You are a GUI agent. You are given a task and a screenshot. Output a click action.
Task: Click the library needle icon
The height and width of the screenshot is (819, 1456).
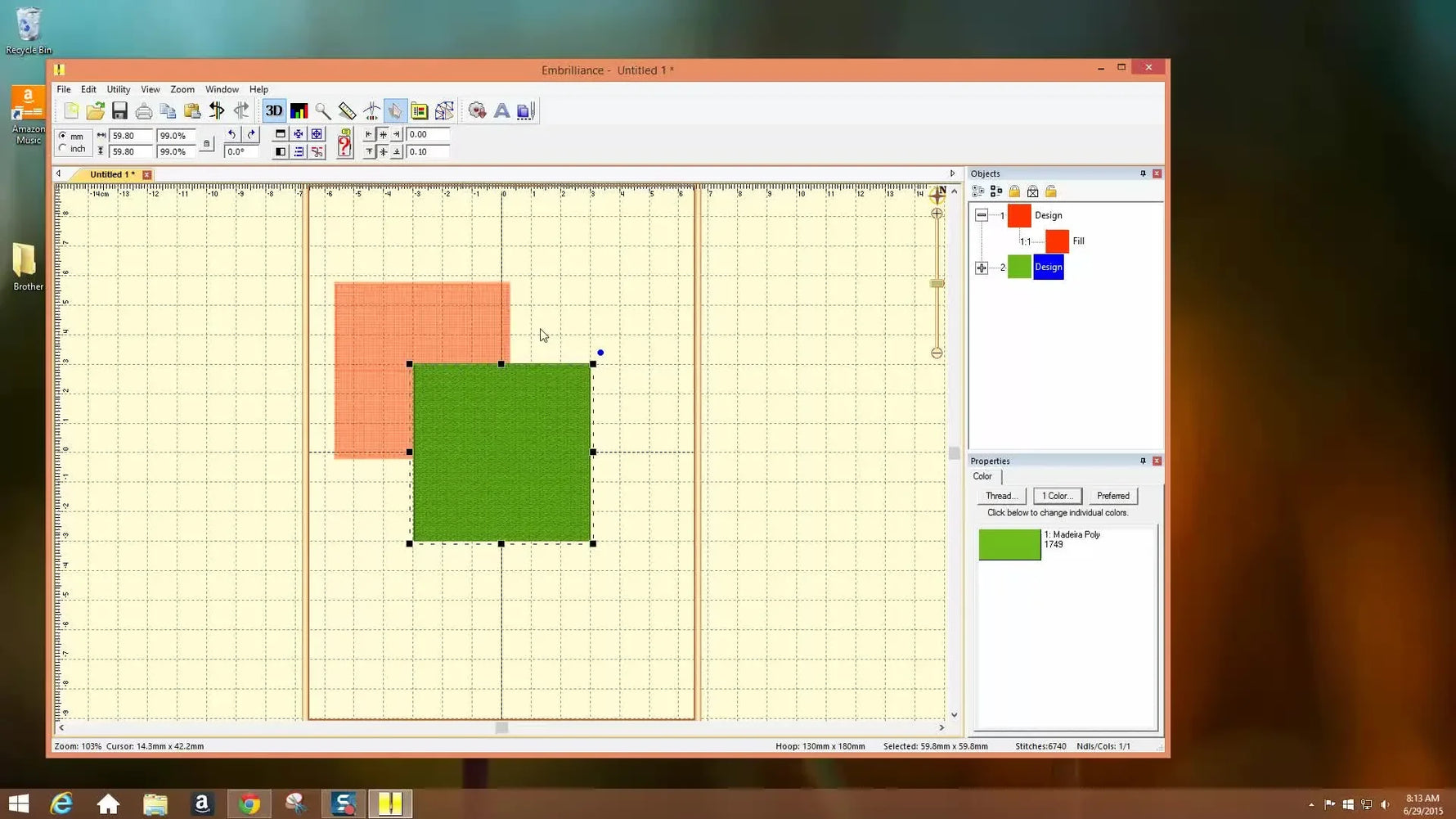click(525, 110)
